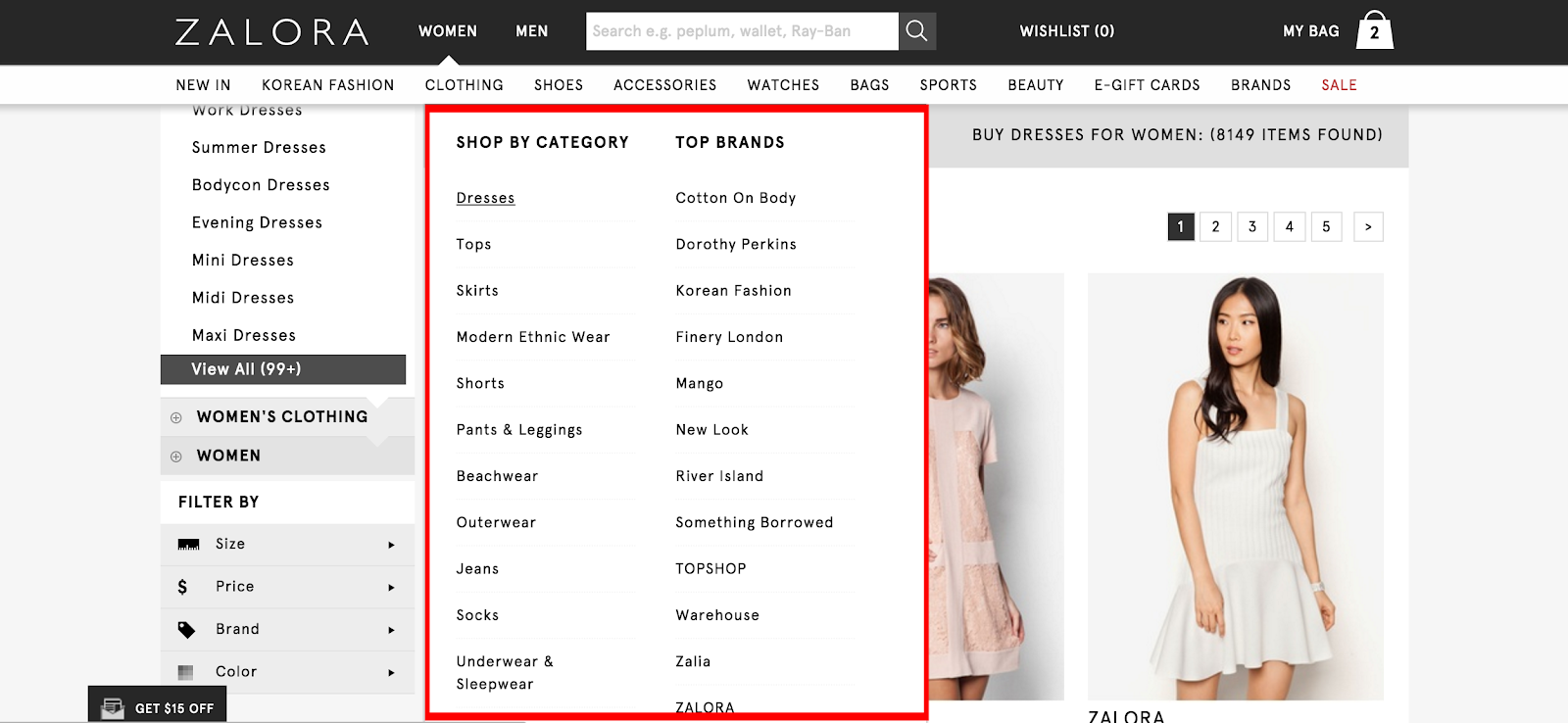The width and height of the screenshot is (1568, 723).
Task: Expand the Women's Clothing plus icon
Action: pyautogui.click(x=176, y=417)
